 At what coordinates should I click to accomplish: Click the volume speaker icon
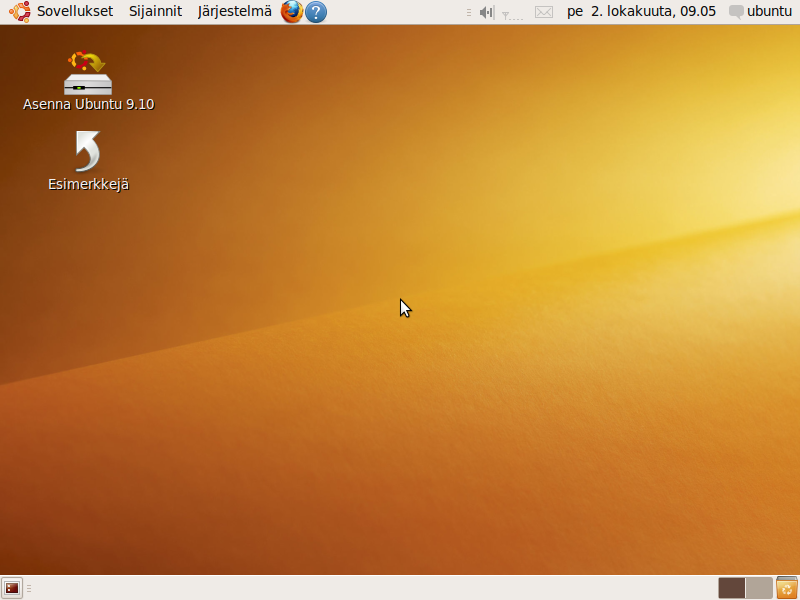coord(487,12)
